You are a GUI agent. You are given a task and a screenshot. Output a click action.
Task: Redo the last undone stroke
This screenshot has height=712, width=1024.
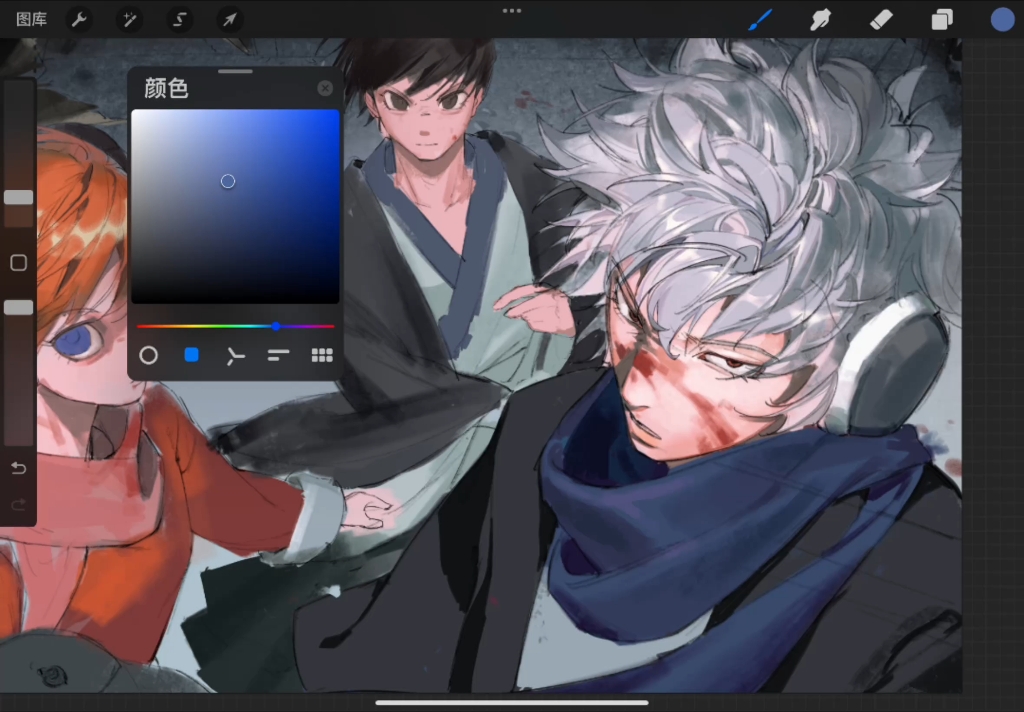click(x=18, y=504)
